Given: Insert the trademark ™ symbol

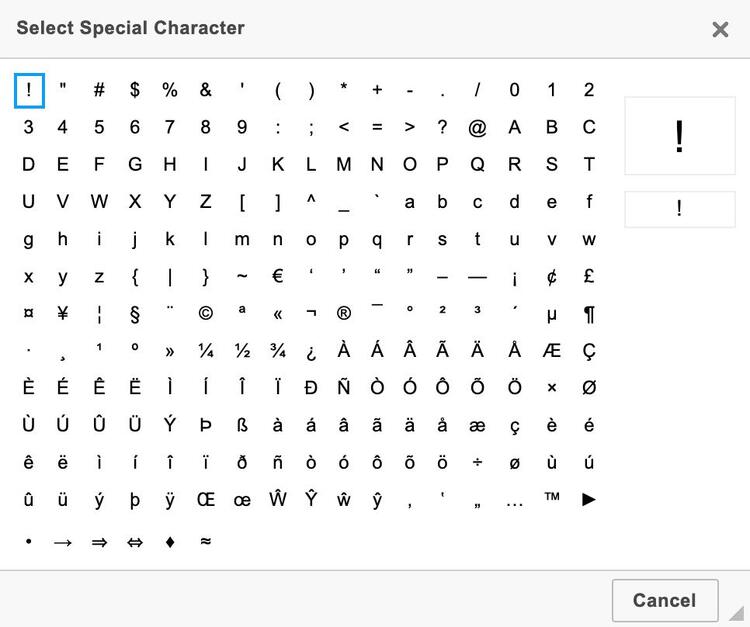Looking at the screenshot, I should coord(551,498).
